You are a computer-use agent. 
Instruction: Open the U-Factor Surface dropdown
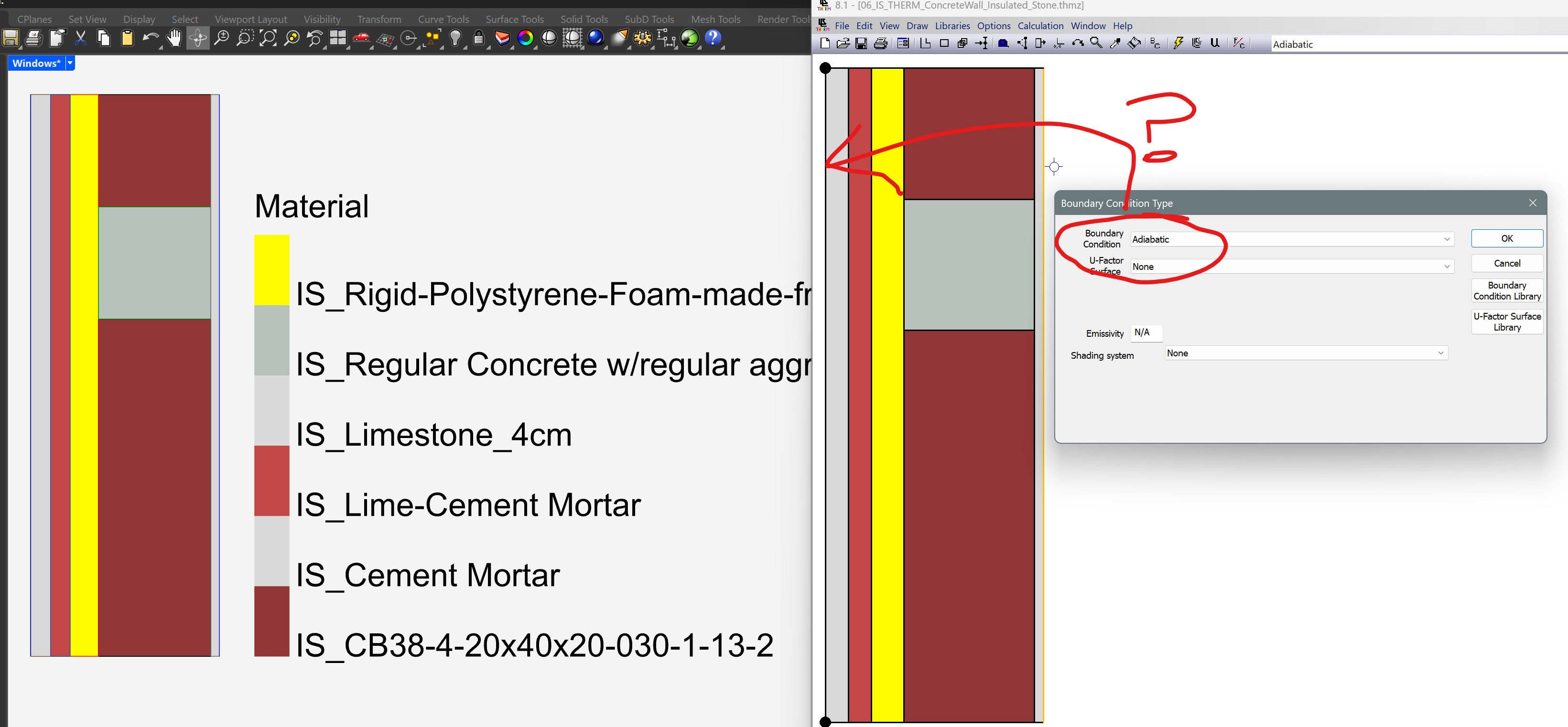point(1446,267)
